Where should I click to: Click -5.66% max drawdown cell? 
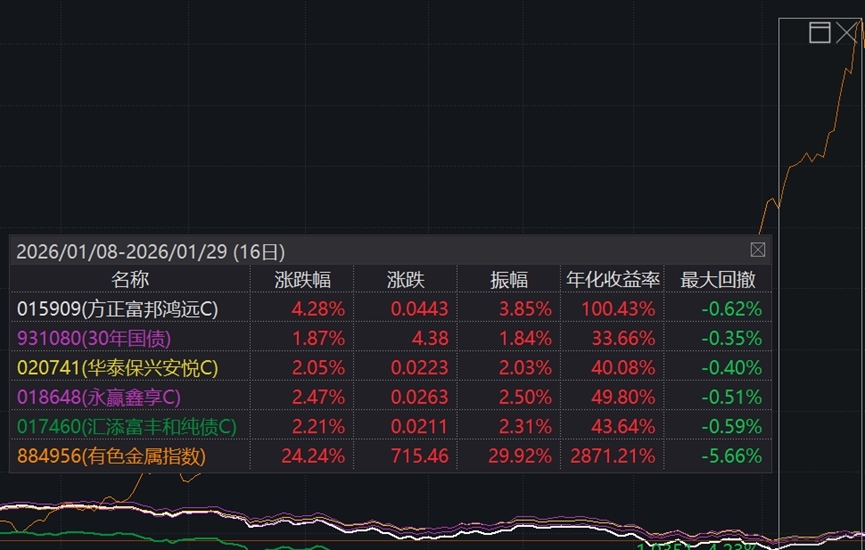coord(732,456)
